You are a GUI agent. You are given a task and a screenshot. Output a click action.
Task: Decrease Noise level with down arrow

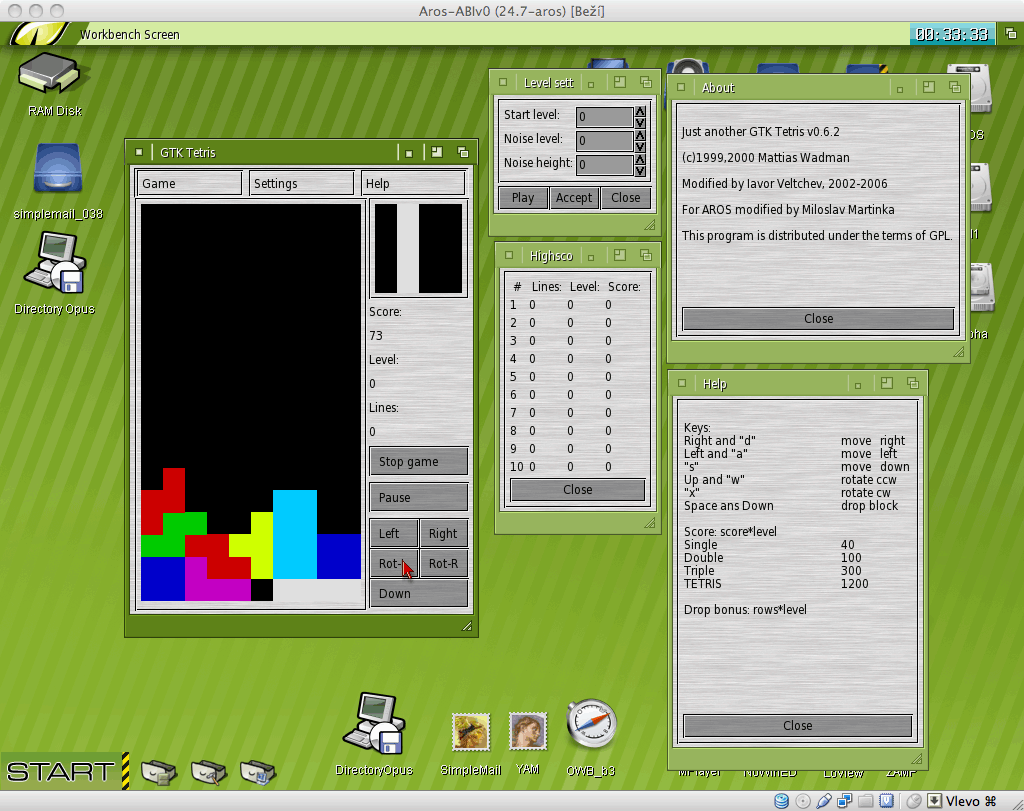tap(641, 146)
